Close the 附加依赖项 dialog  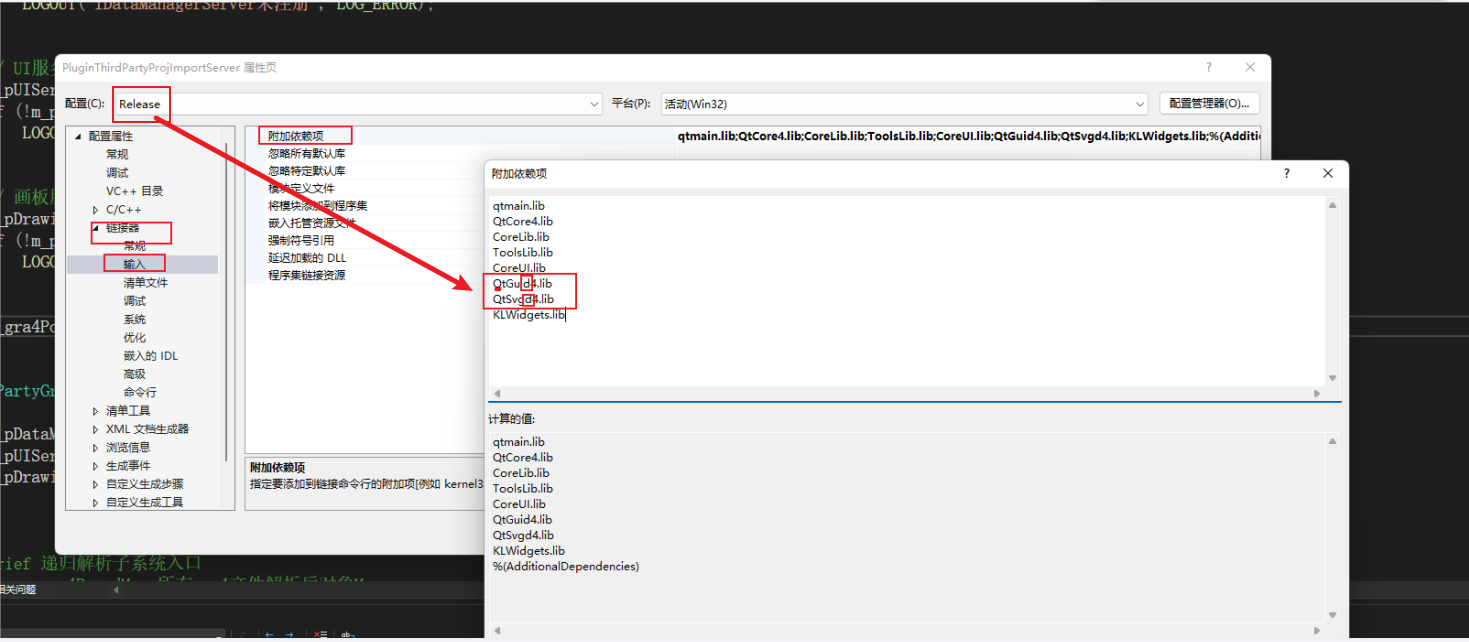(x=1328, y=173)
